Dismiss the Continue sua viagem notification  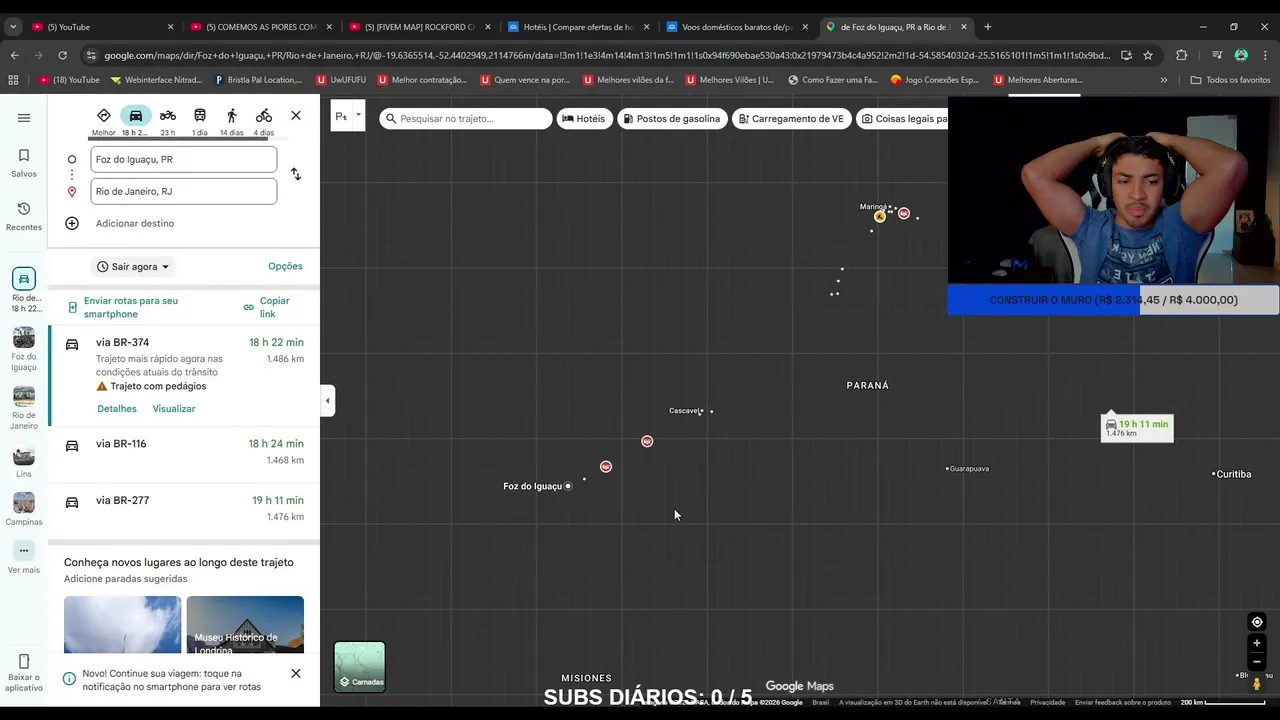[x=296, y=673]
